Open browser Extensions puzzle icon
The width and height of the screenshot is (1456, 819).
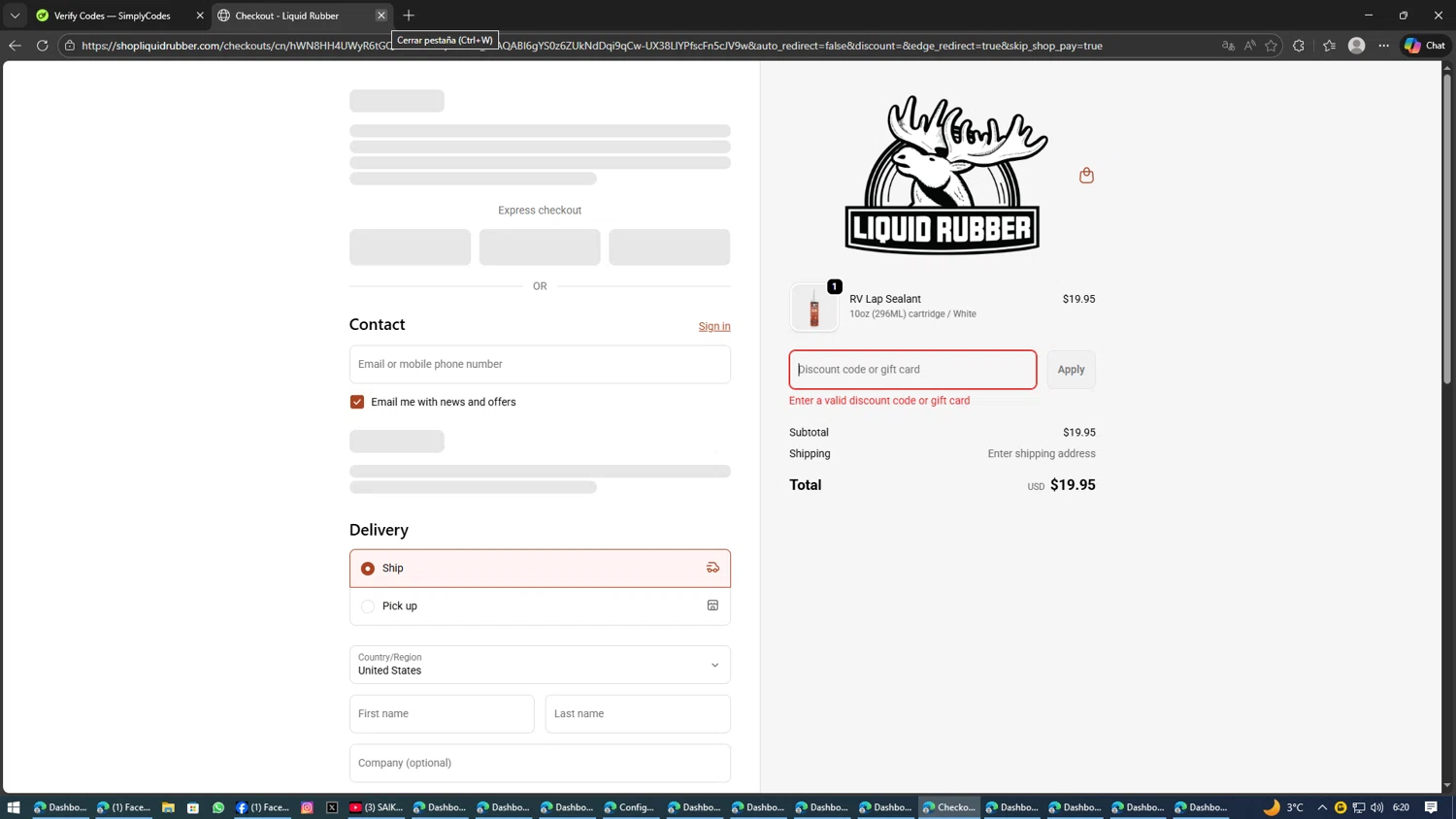pos(1299,46)
